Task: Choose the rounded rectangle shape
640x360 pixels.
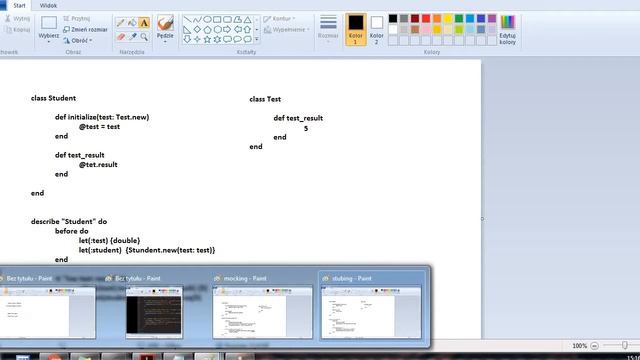Action: click(x=227, y=20)
